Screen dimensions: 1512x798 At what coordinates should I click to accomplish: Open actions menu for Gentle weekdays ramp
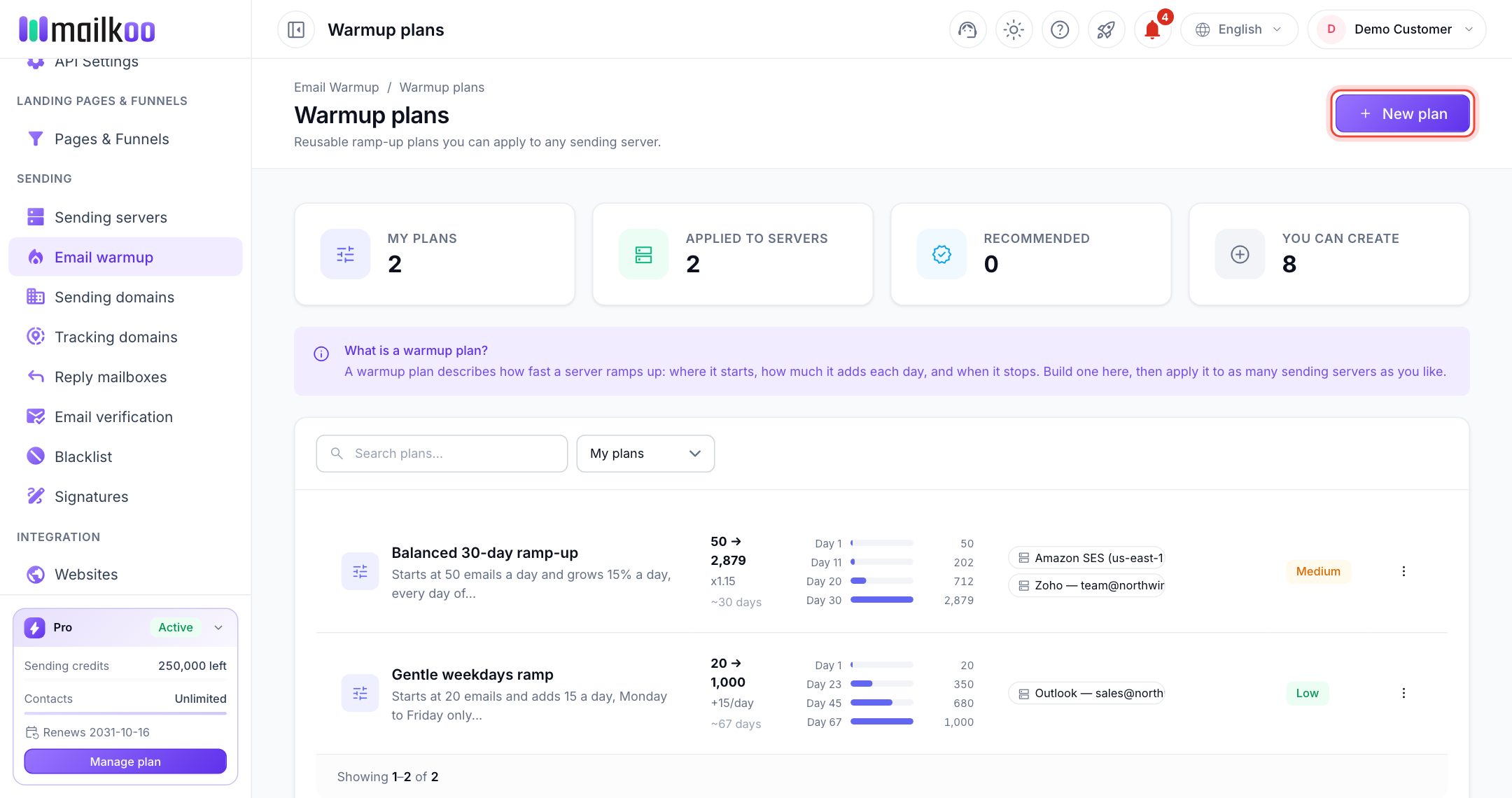pos(1403,693)
